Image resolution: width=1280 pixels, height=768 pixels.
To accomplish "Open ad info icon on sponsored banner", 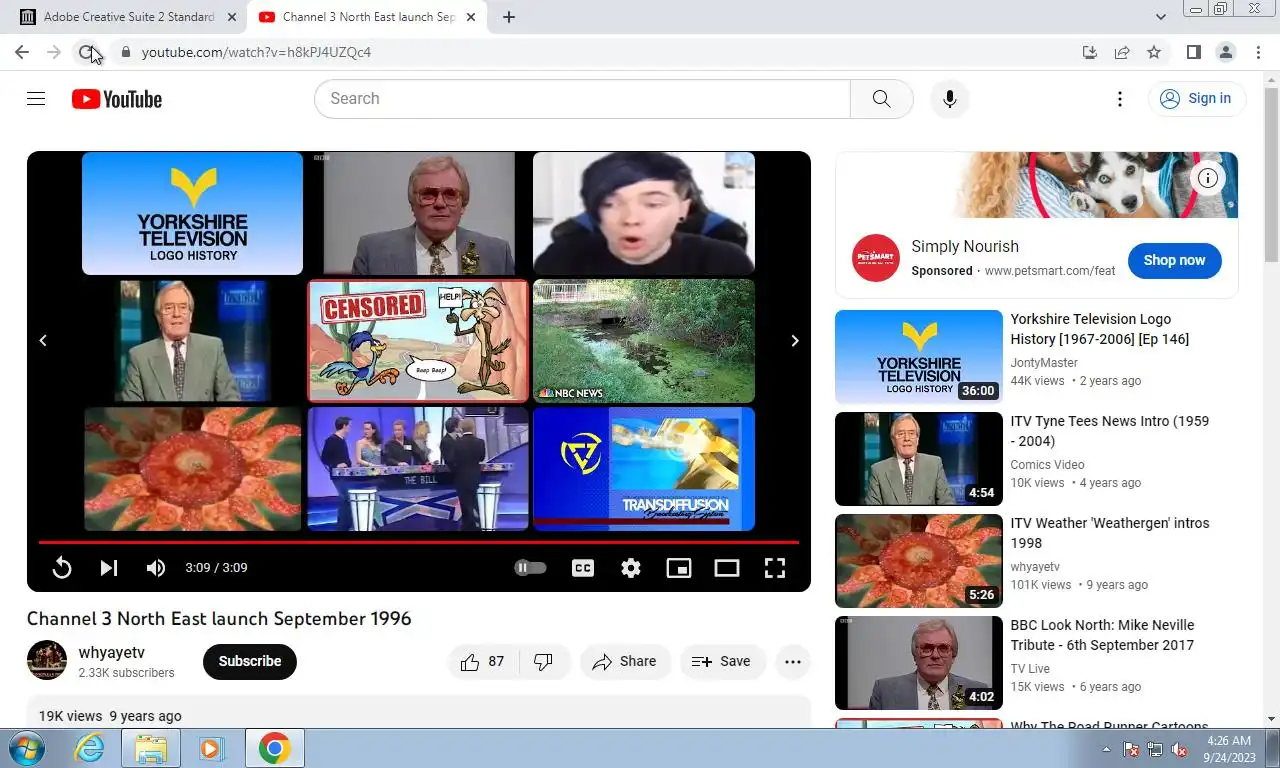I will (1208, 178).
